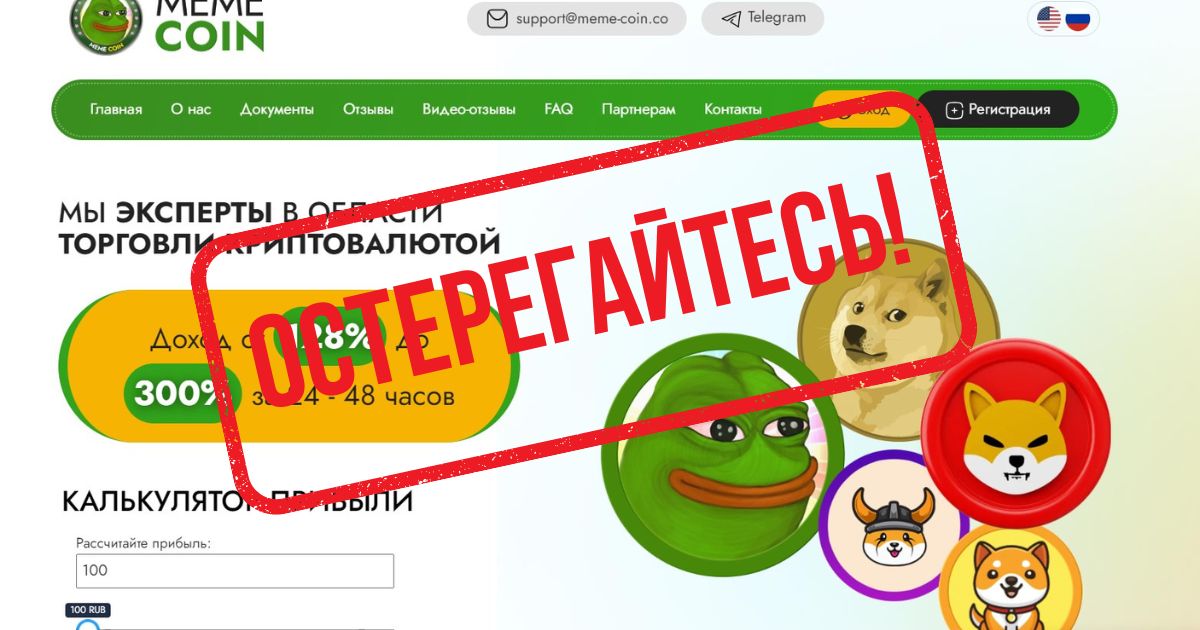Open Видео-отзывы page
This screenshot has height=630, width=1200.
(x=469, y=109)
